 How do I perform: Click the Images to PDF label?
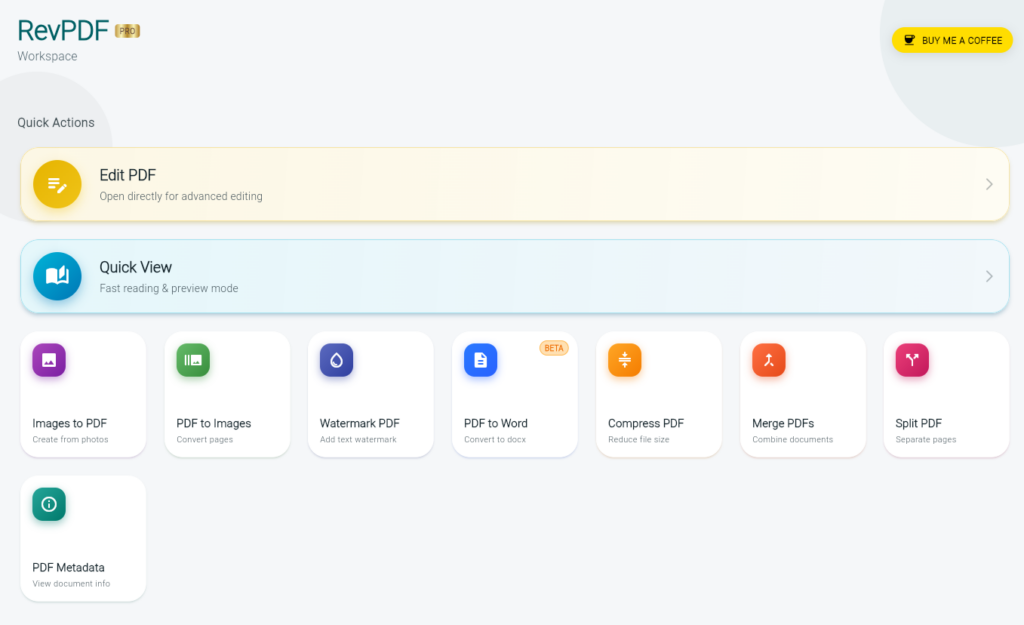tap(70, 423)
